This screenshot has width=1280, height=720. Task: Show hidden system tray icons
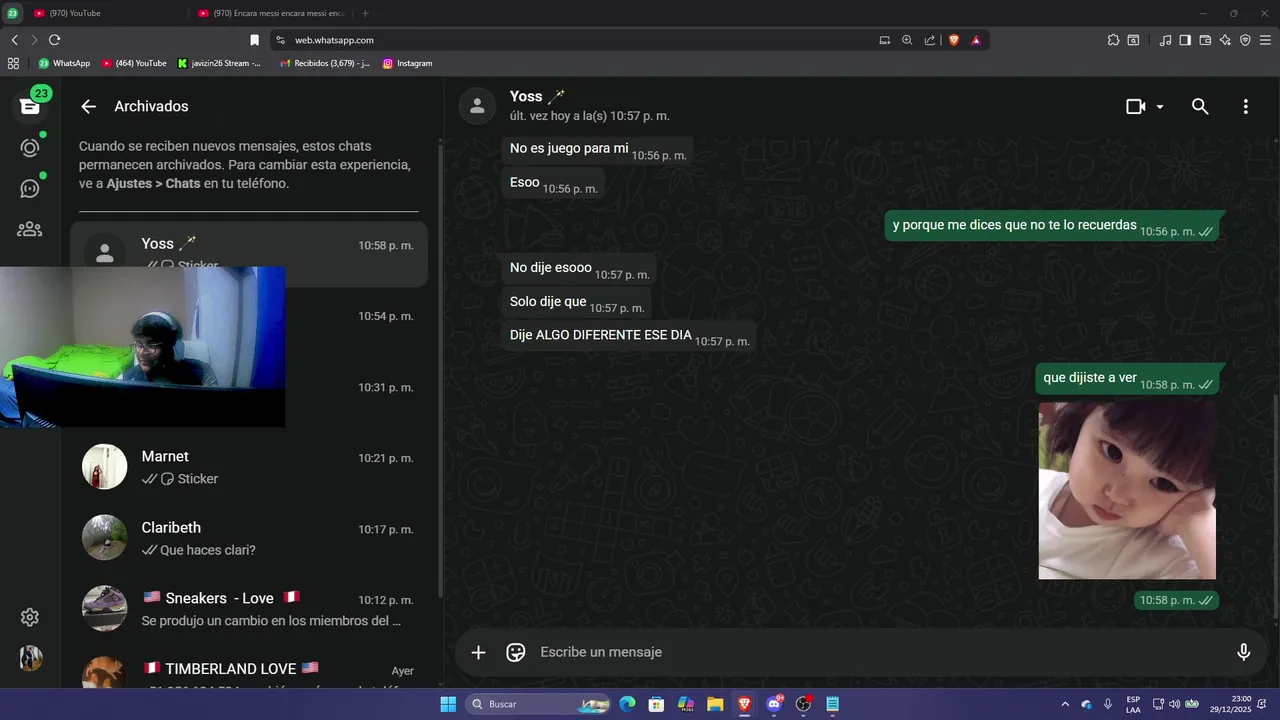1064,704
